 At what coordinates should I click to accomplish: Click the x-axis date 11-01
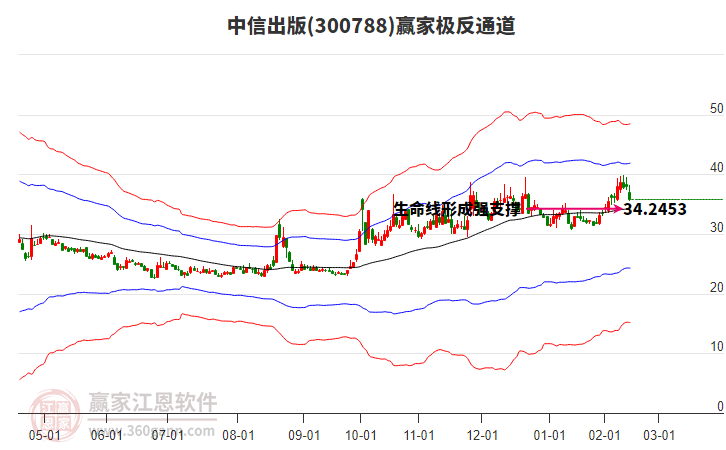pos(419,436)
